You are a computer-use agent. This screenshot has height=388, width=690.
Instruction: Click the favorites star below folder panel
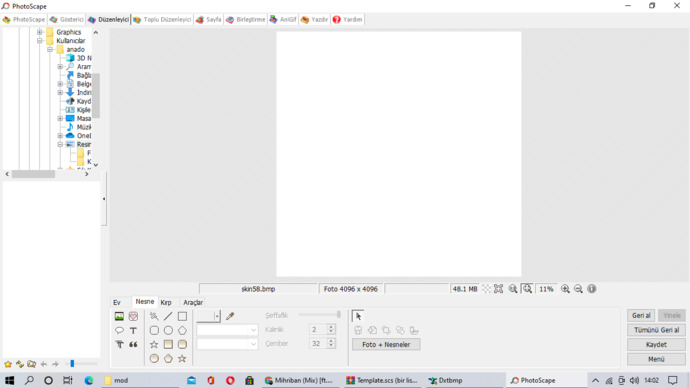click(8, 364)
